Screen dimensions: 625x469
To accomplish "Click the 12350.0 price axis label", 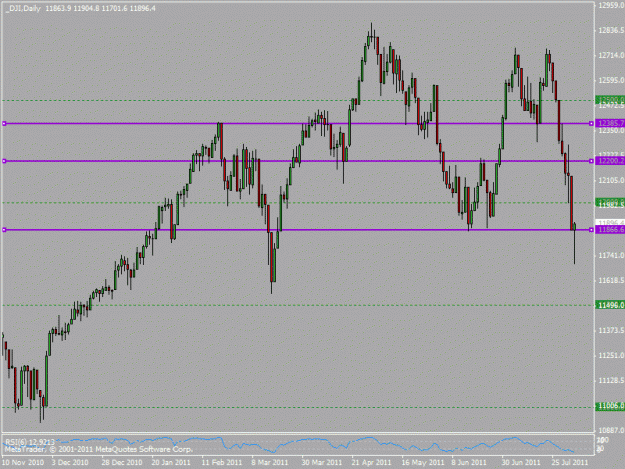I will point(611,131).
